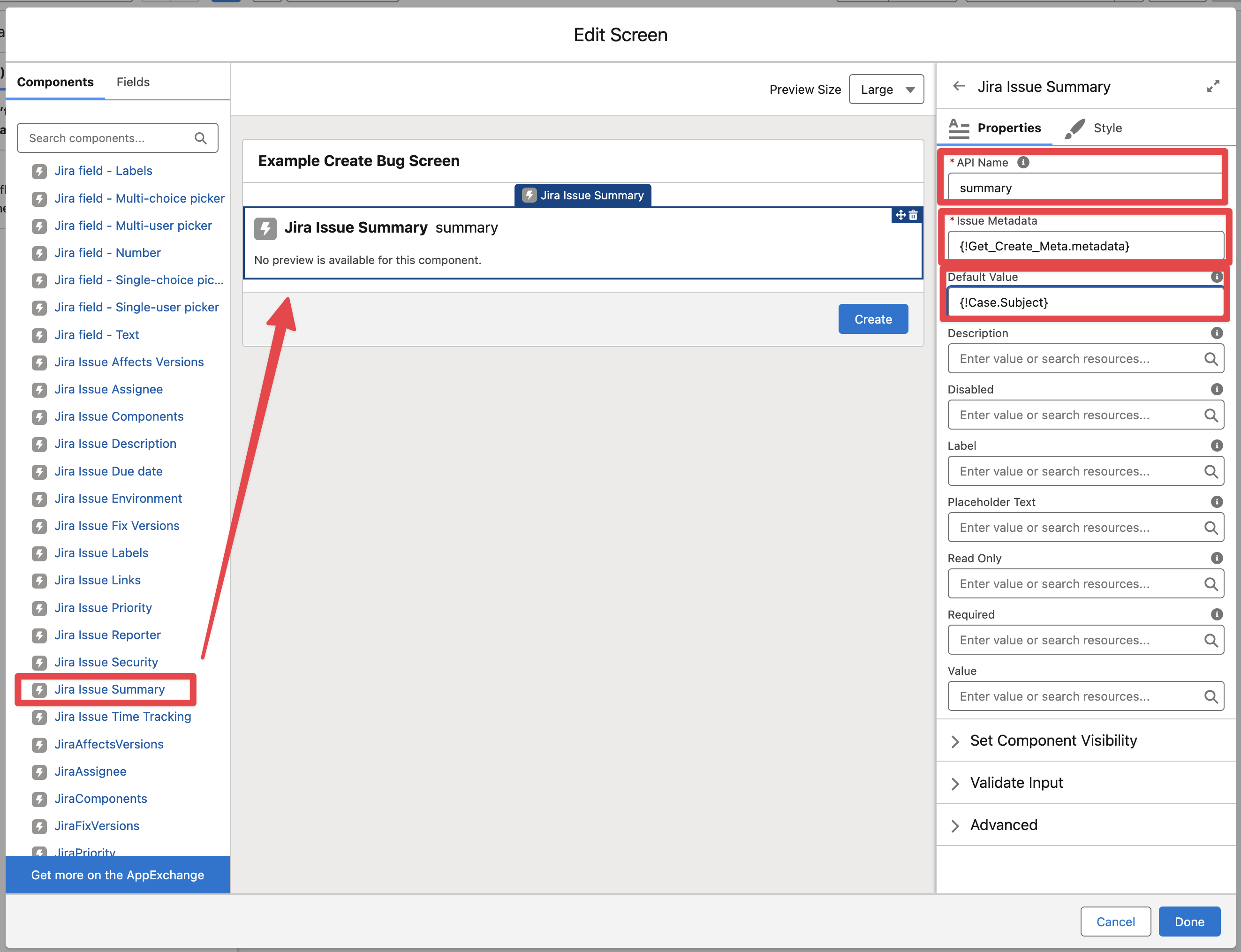Click the back arrow beside Jira Issue Summary
This screenshot has width=1241, height=952.
959,86
